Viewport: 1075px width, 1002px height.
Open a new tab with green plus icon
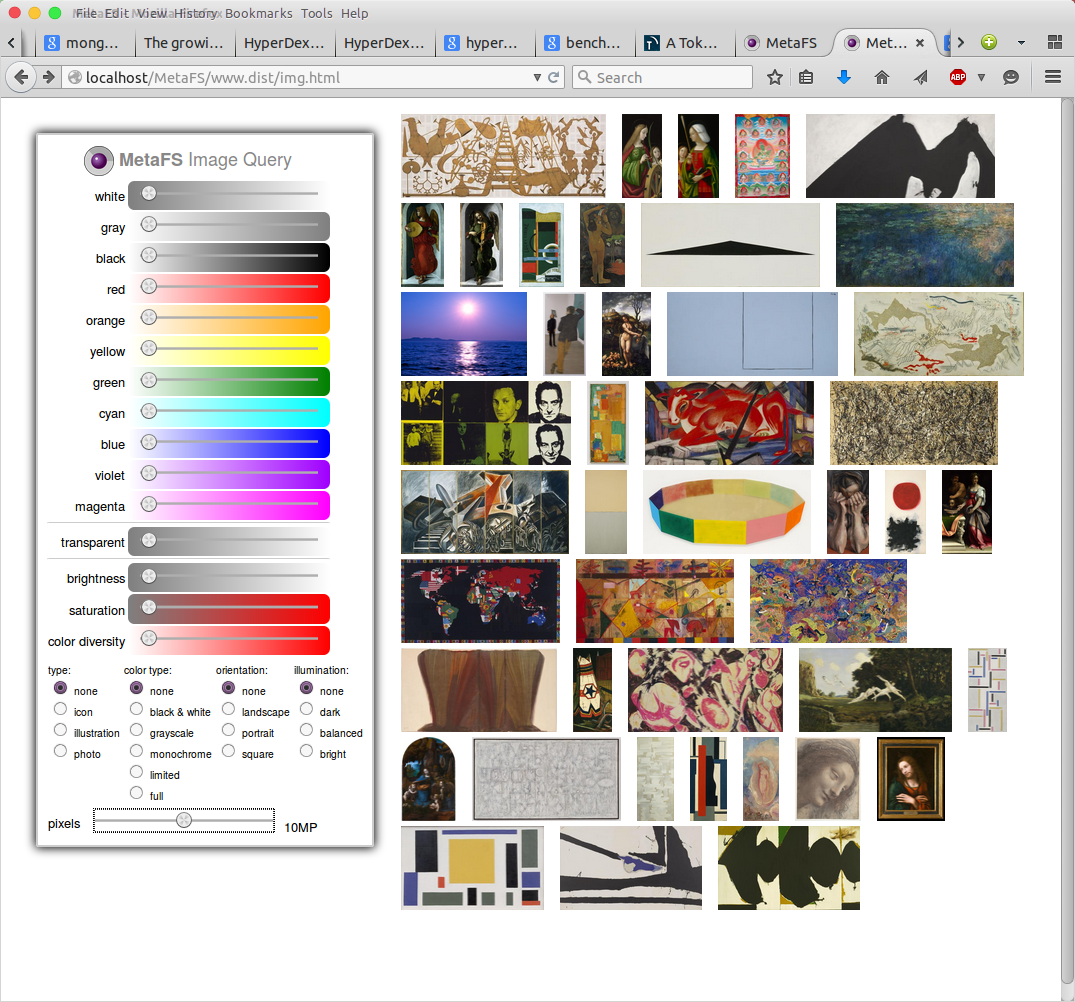point(989,42)
